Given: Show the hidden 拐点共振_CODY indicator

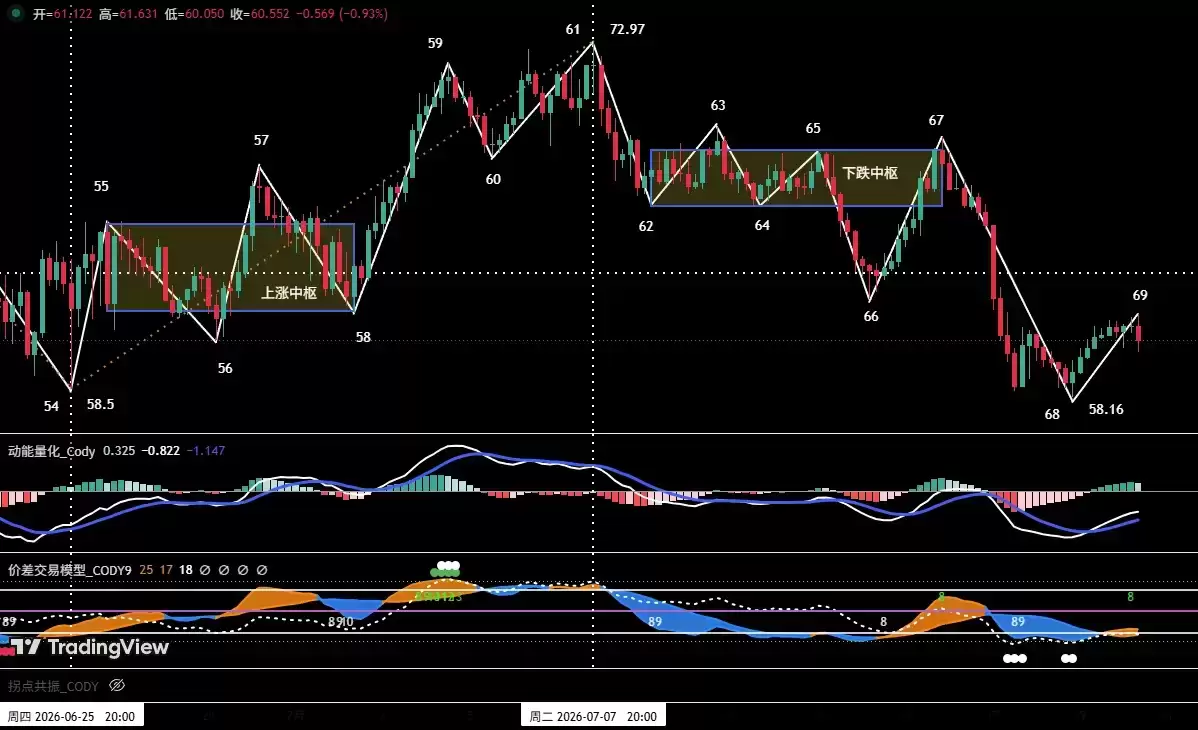Looking at the screenshot, I should (x=117, y=685).
